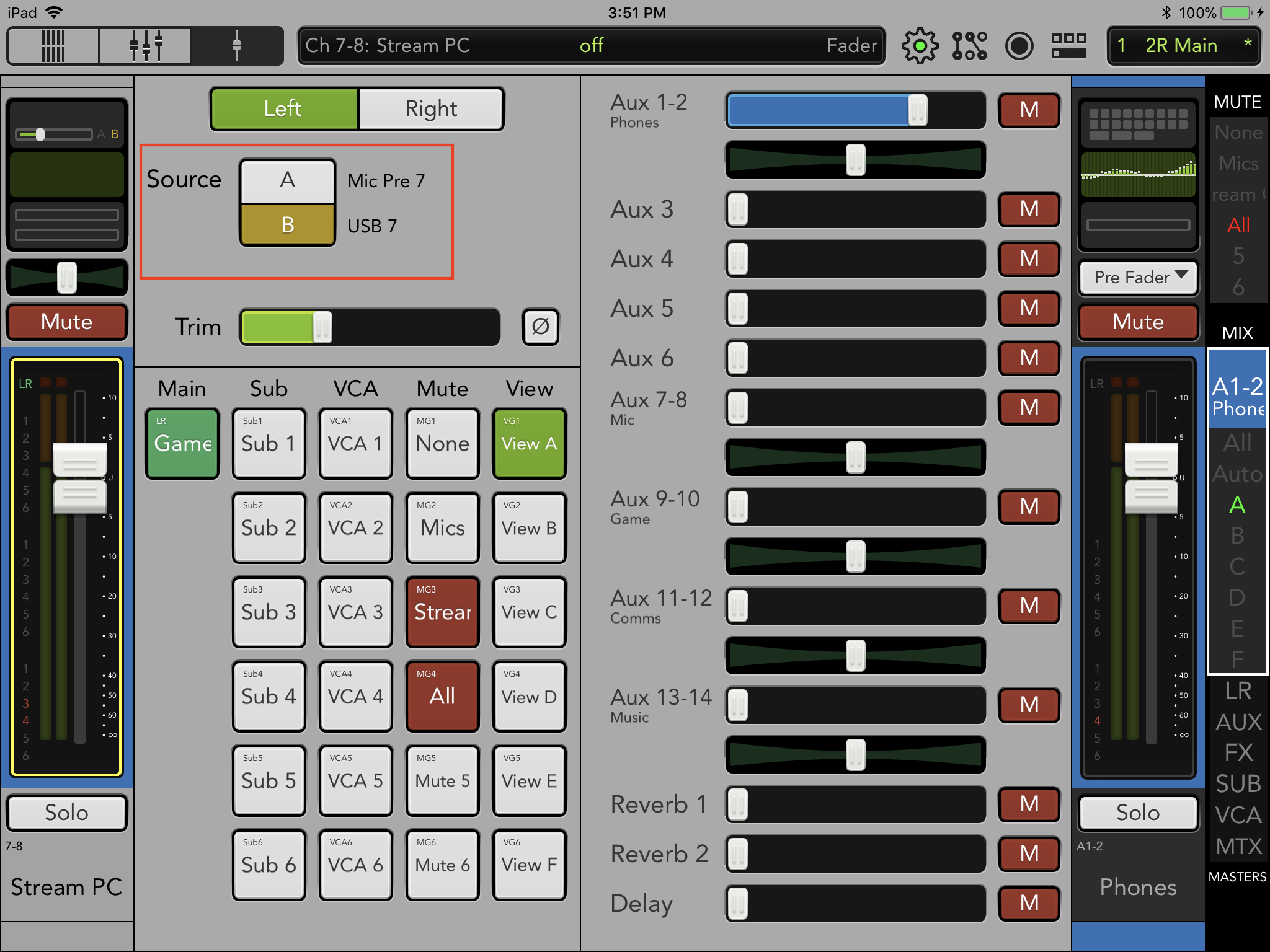Select source A Mic Pre 7

pyautogui.click(x=287, y=180)
